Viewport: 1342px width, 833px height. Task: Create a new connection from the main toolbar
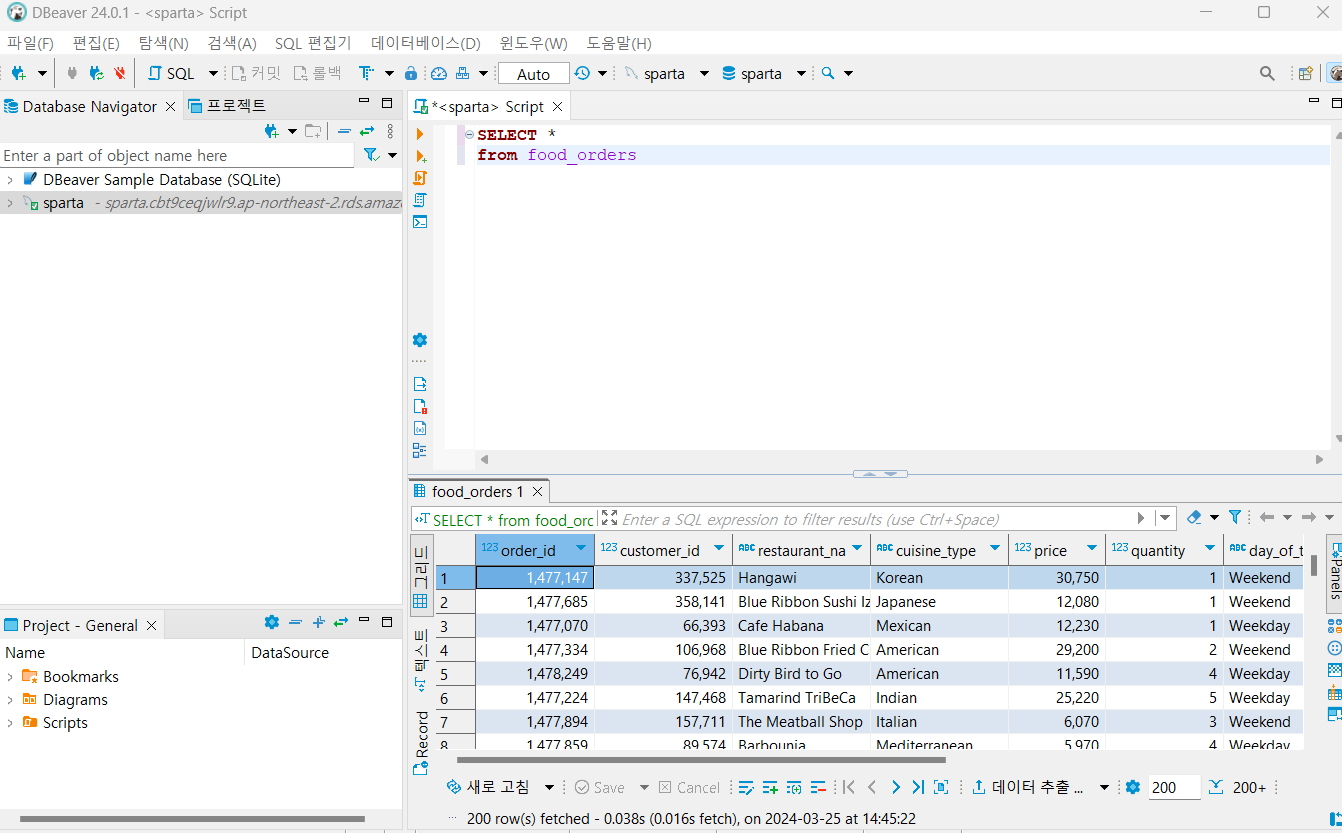(18, 73)
